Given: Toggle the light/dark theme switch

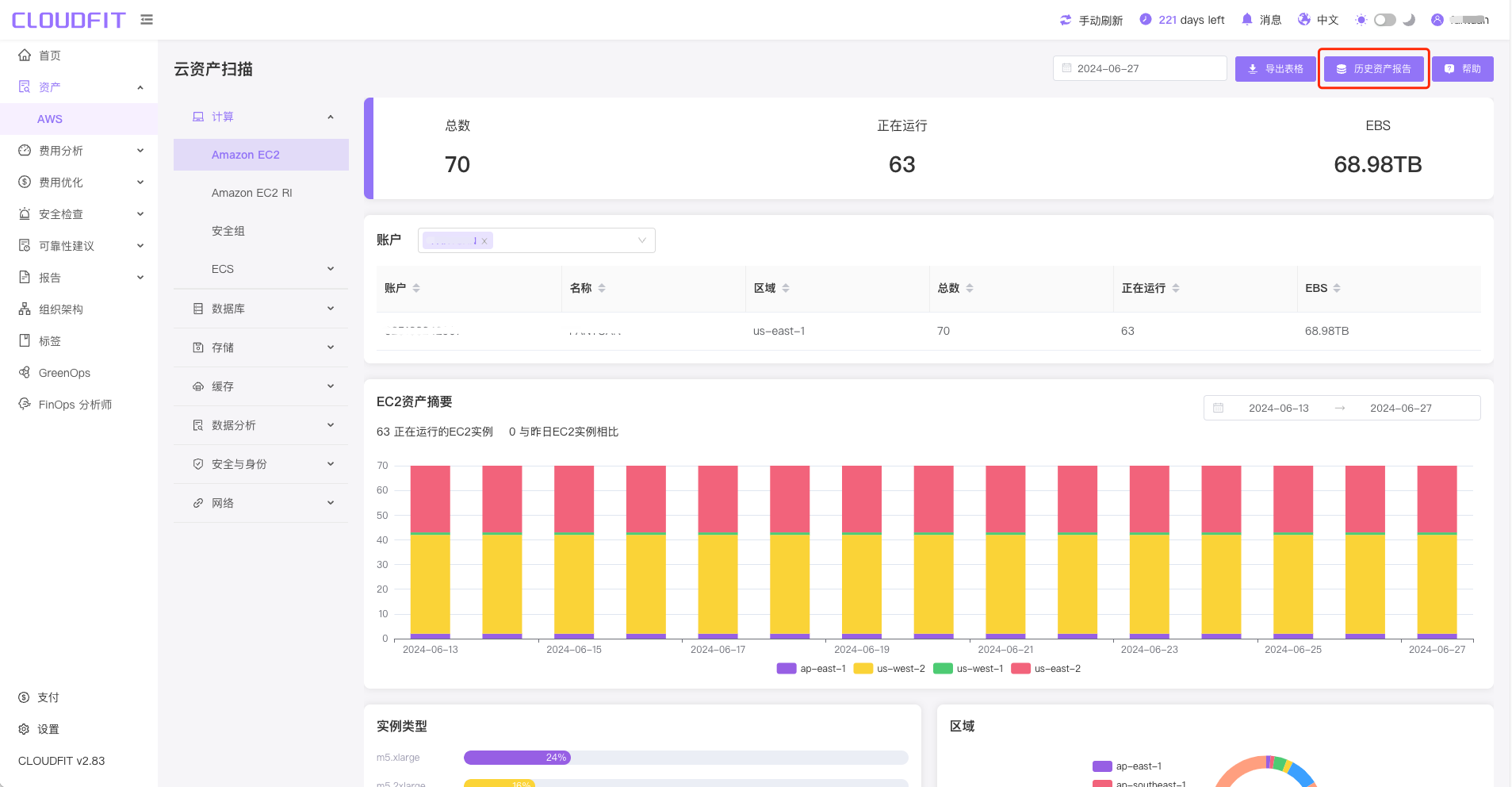Looking at the screenshot, I should pyautogui.click(x=1385, y=20).
